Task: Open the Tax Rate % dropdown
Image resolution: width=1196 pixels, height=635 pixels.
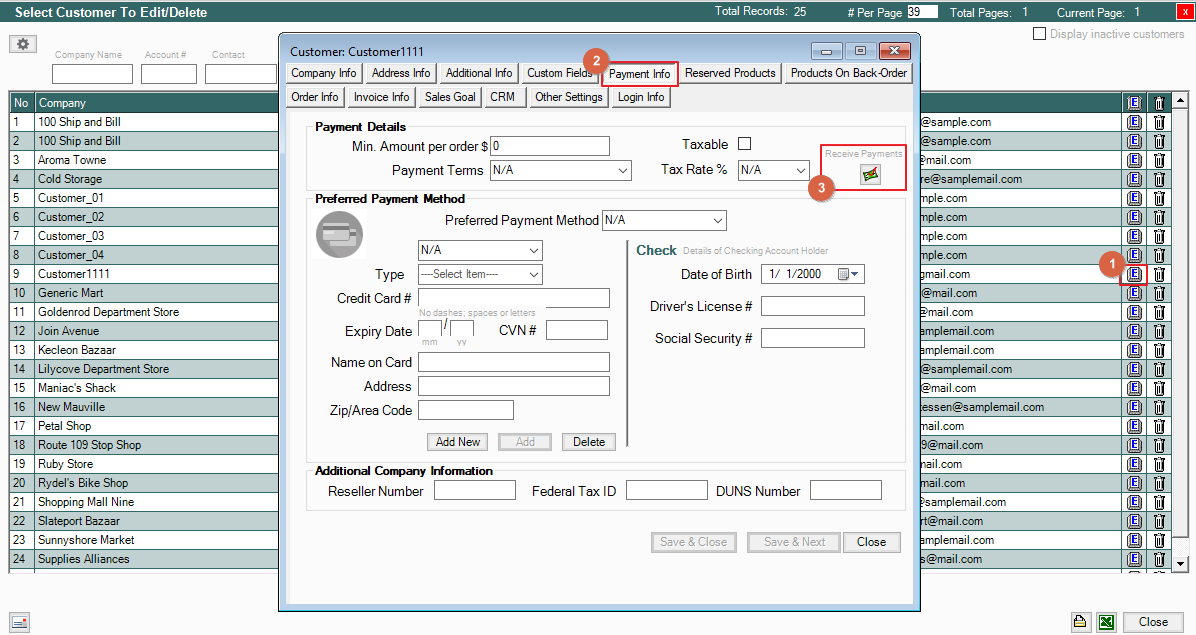Action: 800,171
